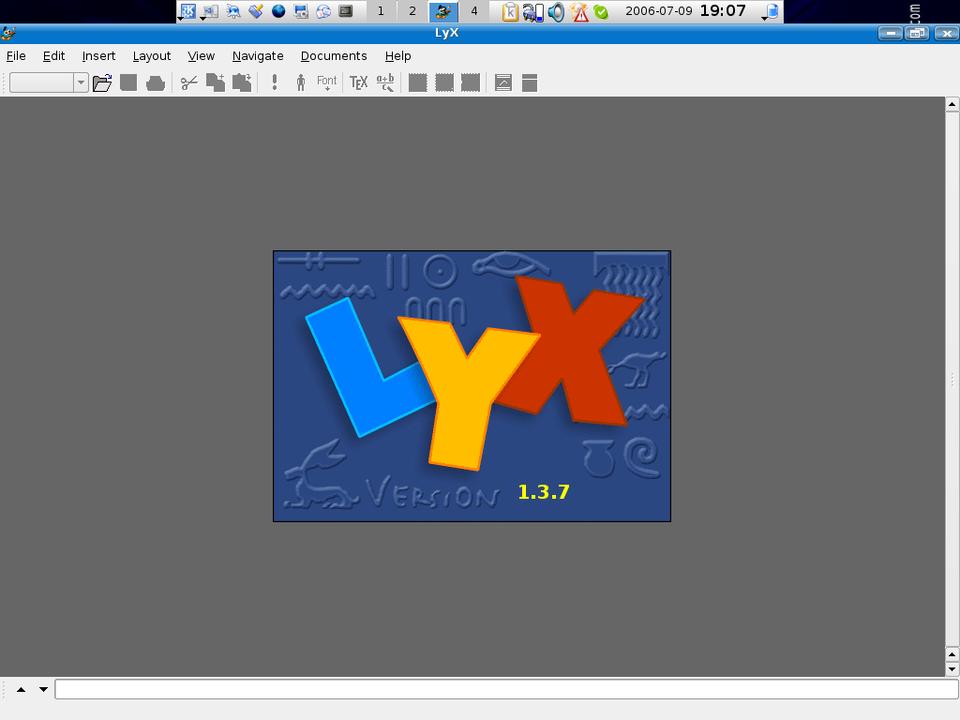Image resolution: width=960 pixels, height=720 pixels.
Task: Toggle noun style with the person icon
Action: [300, 83]
